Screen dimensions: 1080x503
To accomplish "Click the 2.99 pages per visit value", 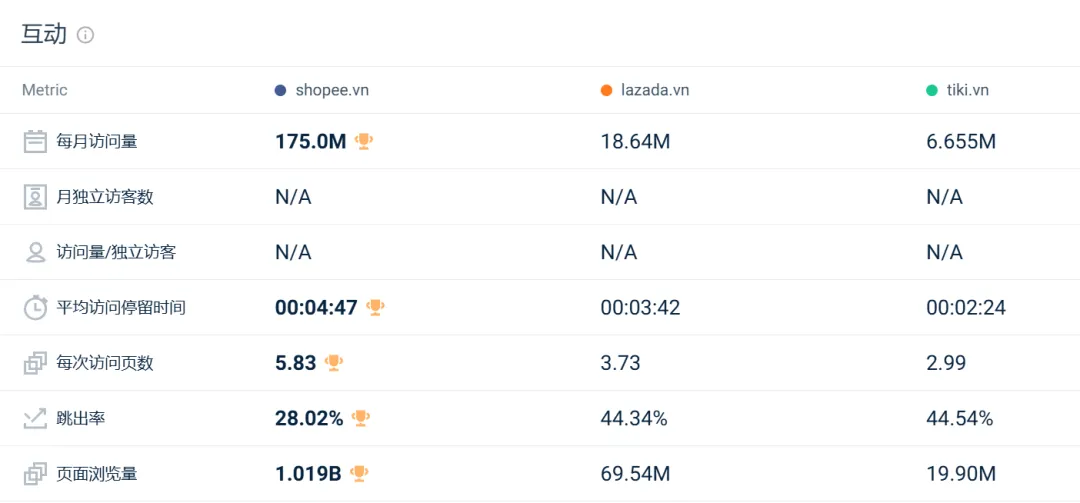I will (x=946, y=363).
